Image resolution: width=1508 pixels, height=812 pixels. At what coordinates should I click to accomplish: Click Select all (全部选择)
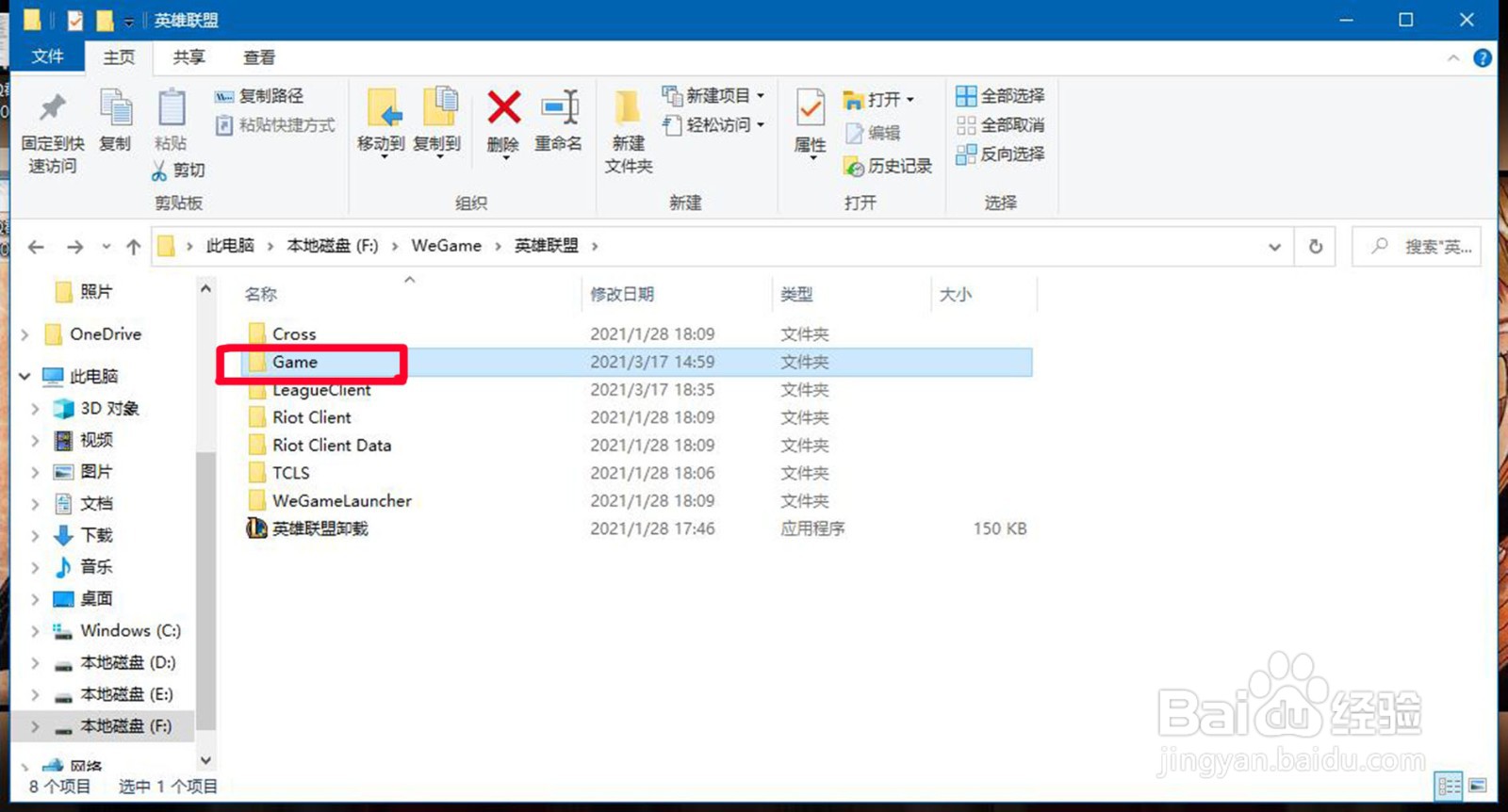point(1000,96)
